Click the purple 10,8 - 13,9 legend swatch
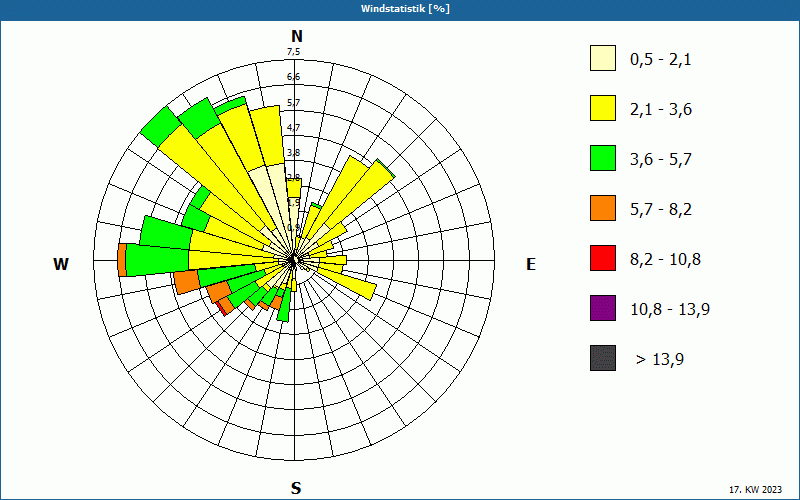 [x=603, y=308]
